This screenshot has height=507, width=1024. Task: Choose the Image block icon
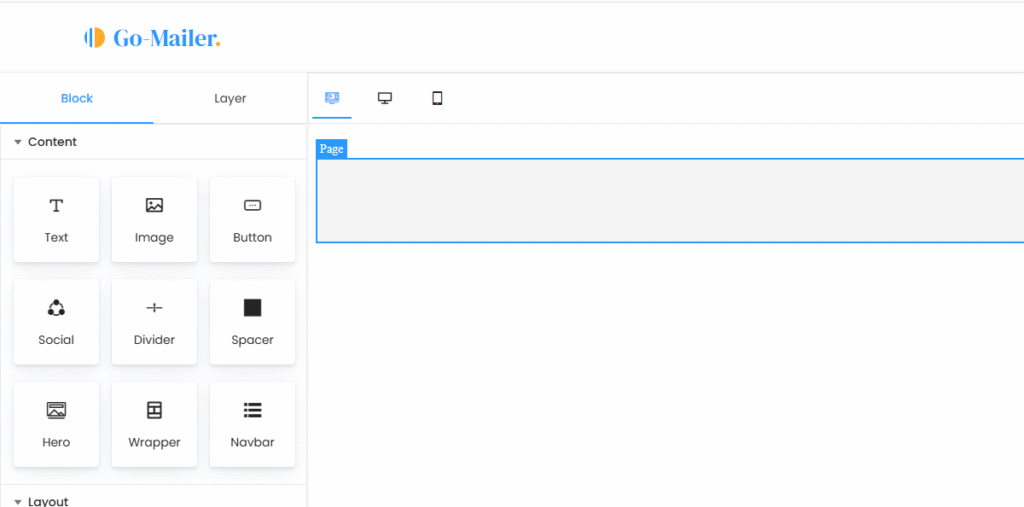pyautogui.click(x=154, y=206)
